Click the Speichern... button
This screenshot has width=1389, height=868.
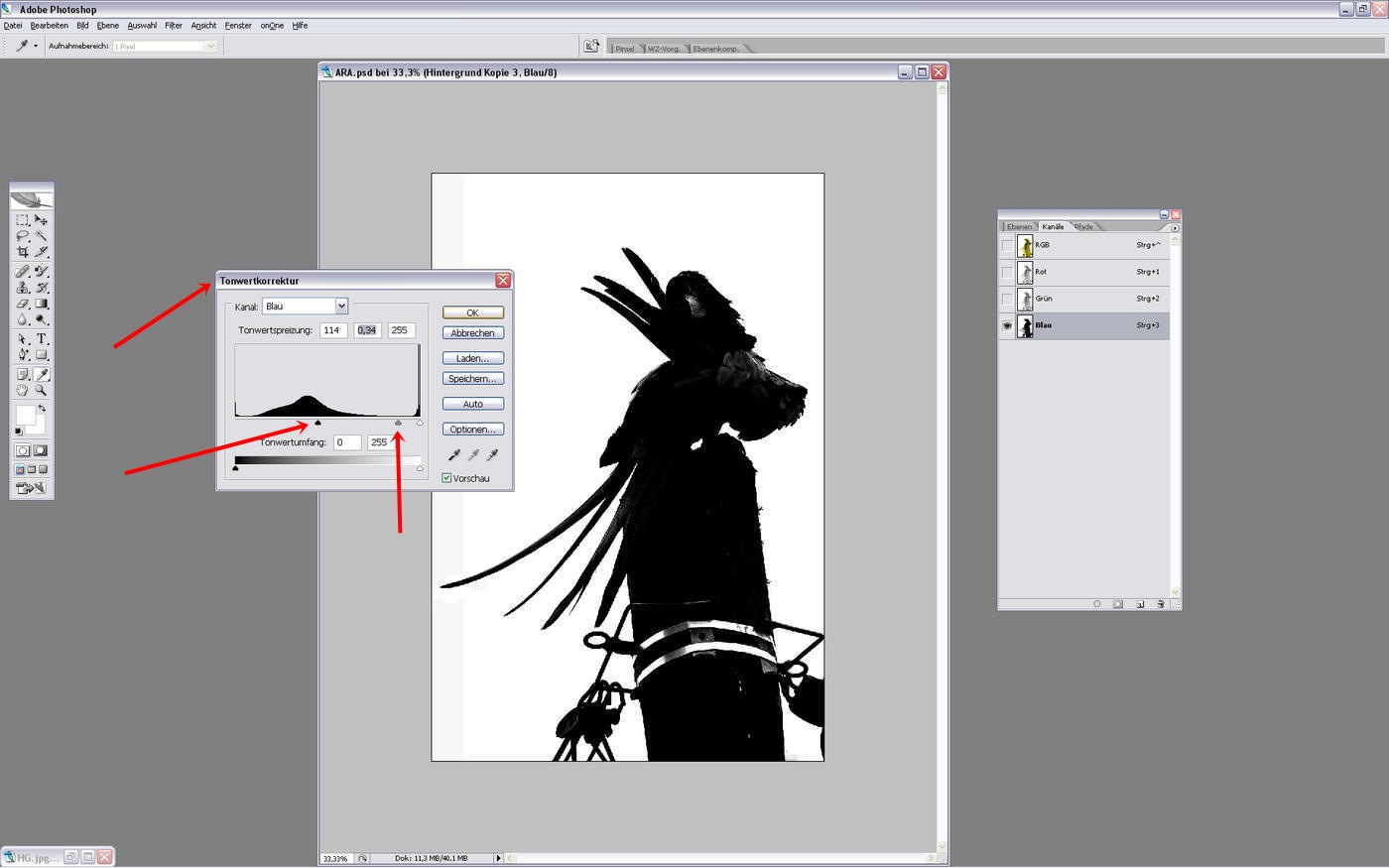[x=473, y=379]
